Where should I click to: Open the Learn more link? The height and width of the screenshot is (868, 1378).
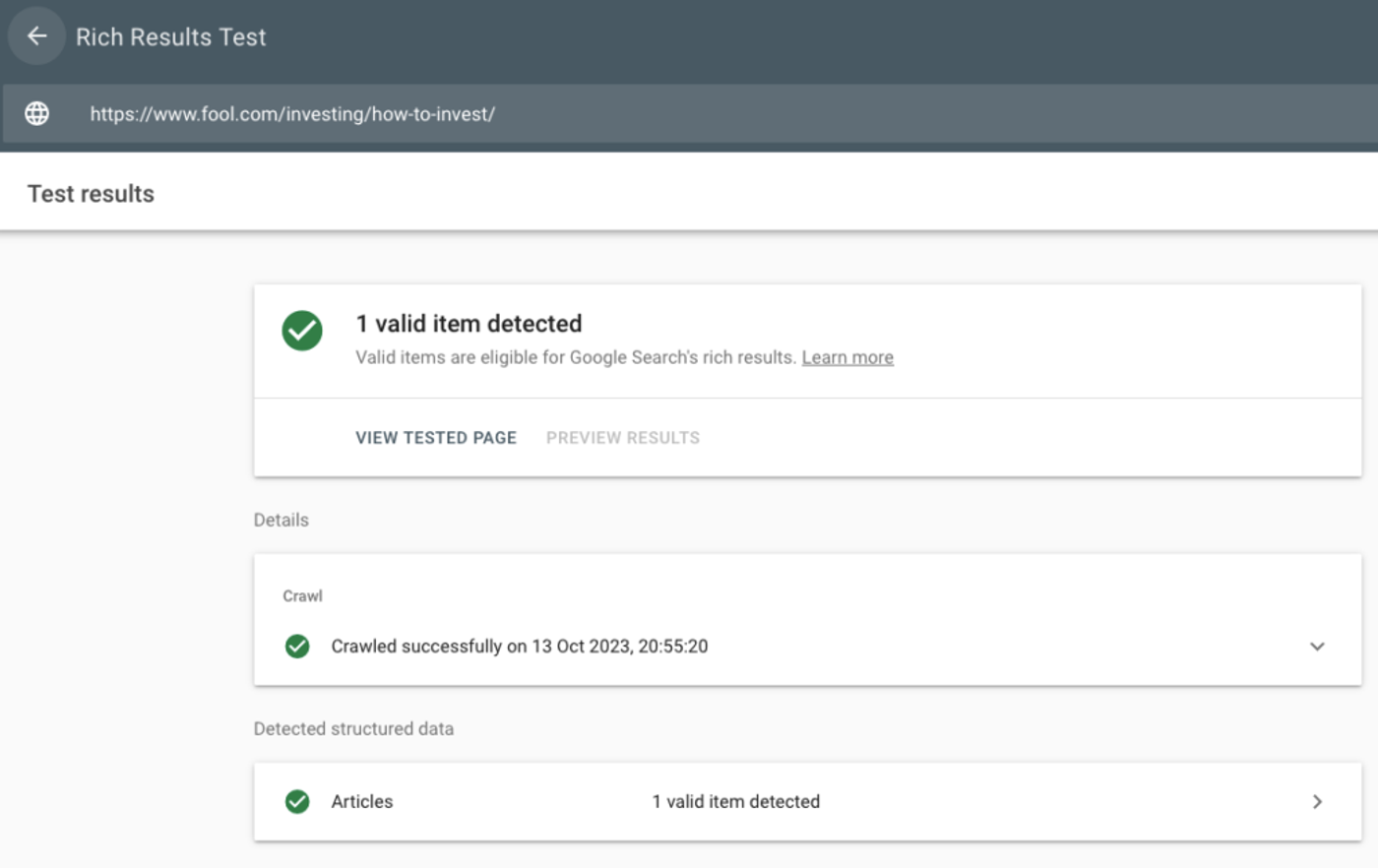pos(847,357)
